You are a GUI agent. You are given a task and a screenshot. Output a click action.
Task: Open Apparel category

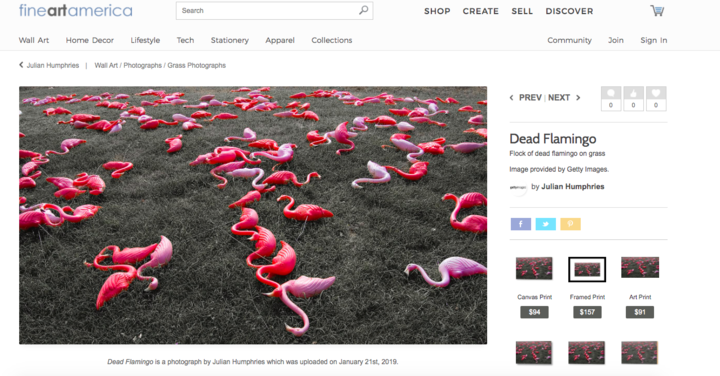(280, 40)
